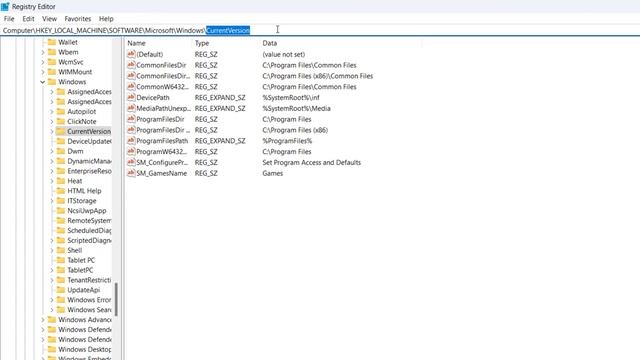Click the ProgramFilesDir string value icon
The width and height of the screenshot is (640, 360).
[131, 119]
